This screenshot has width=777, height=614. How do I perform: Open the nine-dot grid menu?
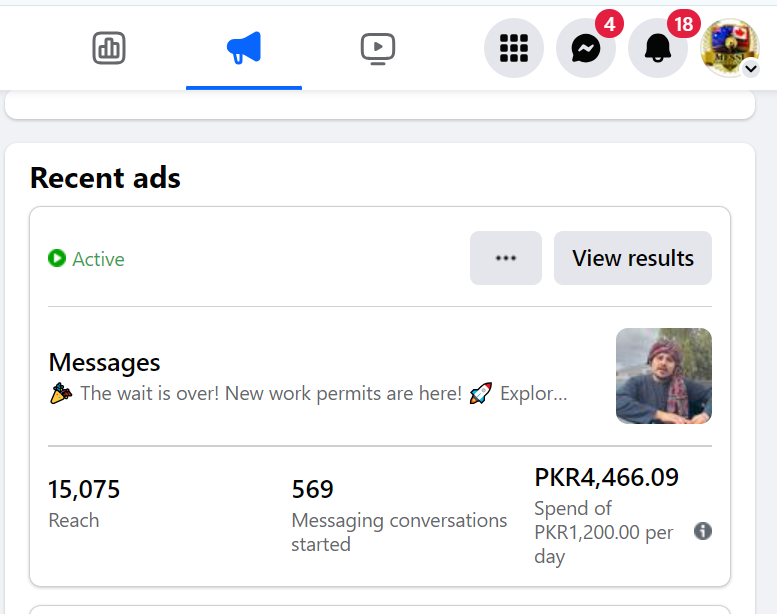[x=513, y=48]
